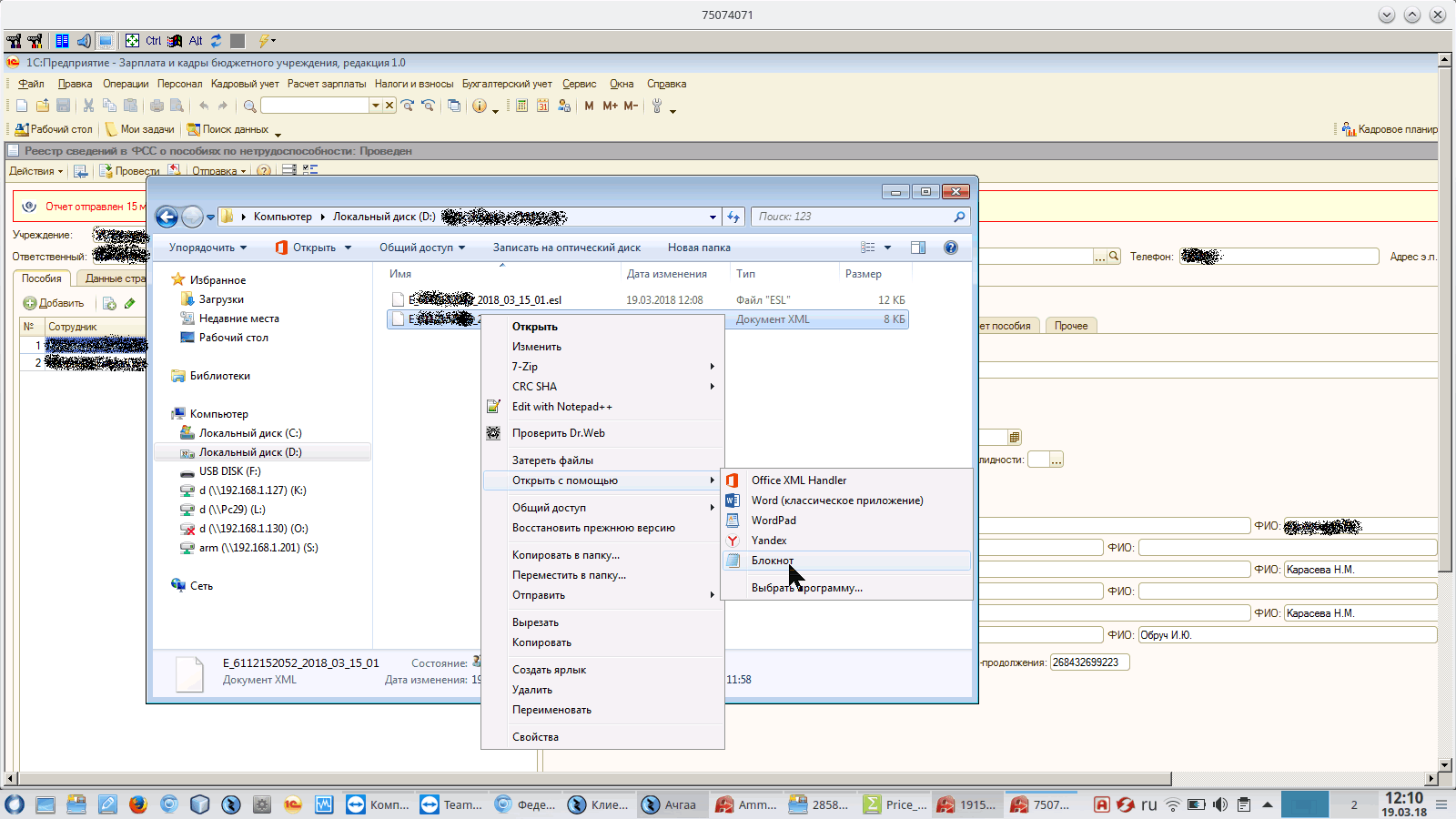Screen dimensions: 1456x819
Task: Select Свойства in context menu
Action: [x=603, y=737]
